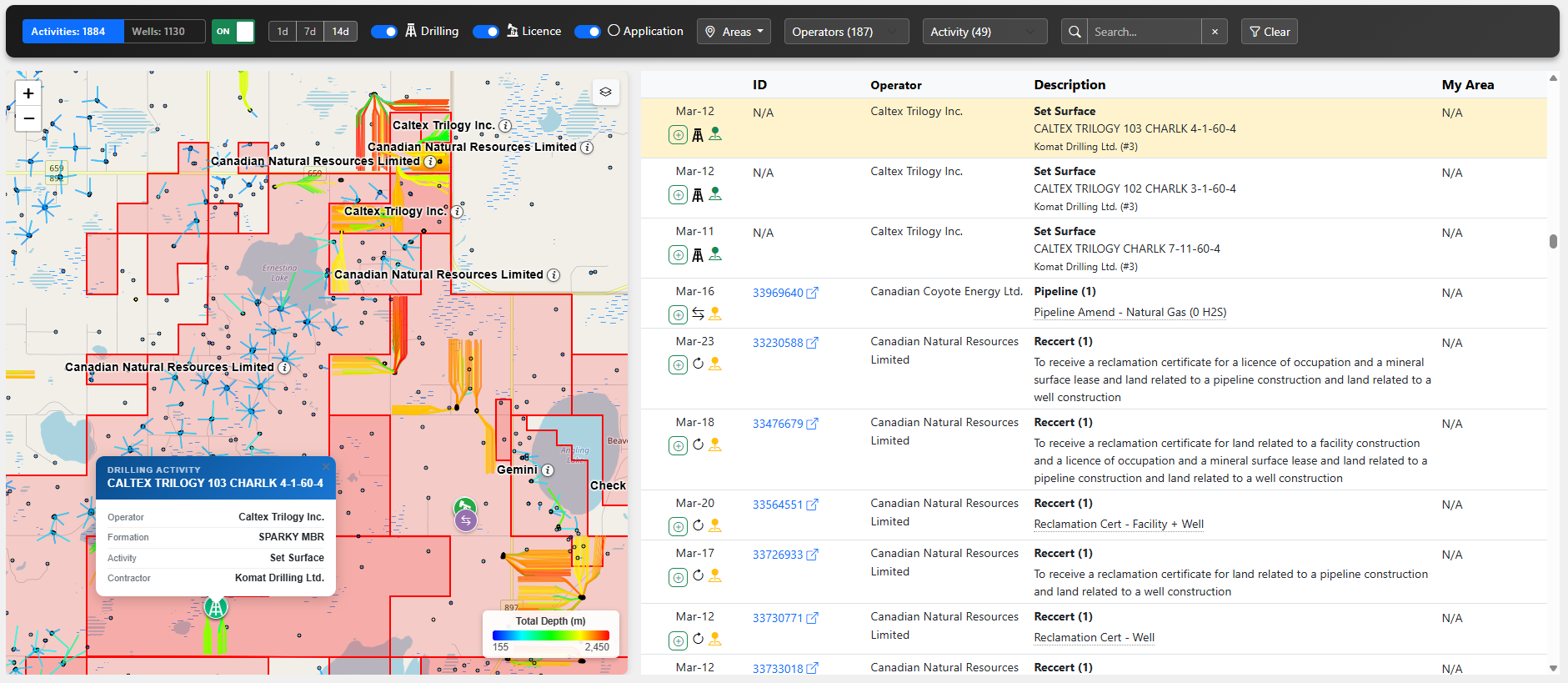This screenshot has height=683, width=1568.
Task: Toggle the Licence layer switch
Action: [485, 32]
